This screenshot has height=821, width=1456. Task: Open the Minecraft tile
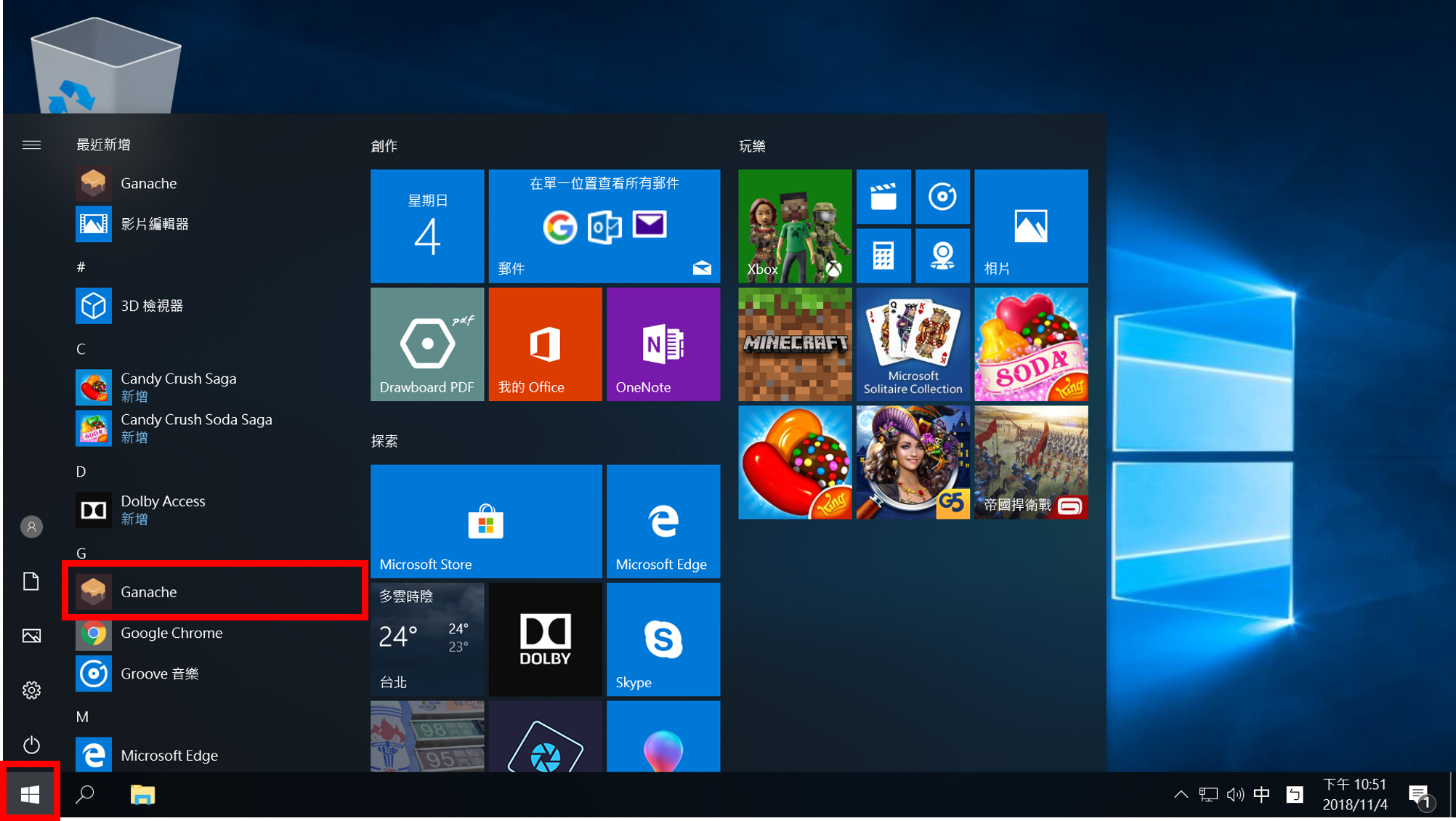pyautogui.click(x=794, y=344)
